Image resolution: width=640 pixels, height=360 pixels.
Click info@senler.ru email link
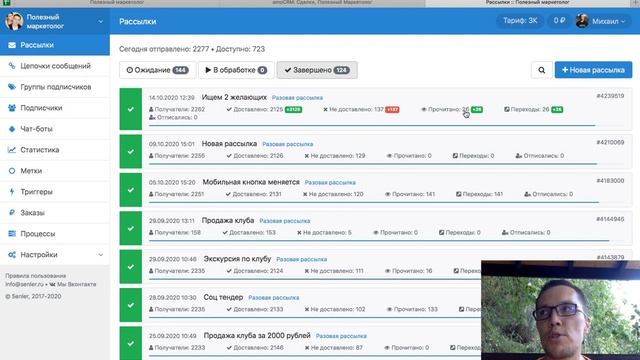(24, 284)
